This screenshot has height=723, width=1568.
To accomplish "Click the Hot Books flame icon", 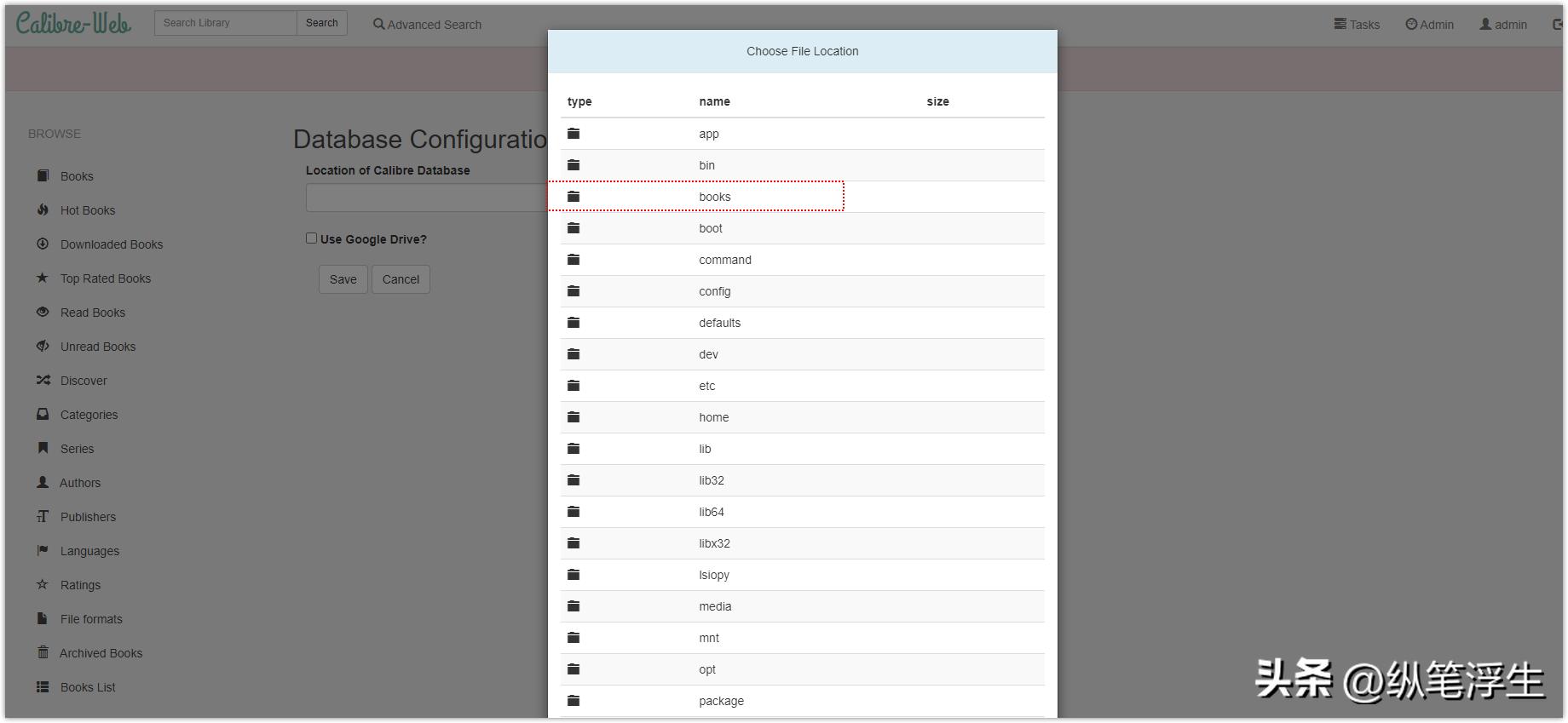I will pos(43,209).
